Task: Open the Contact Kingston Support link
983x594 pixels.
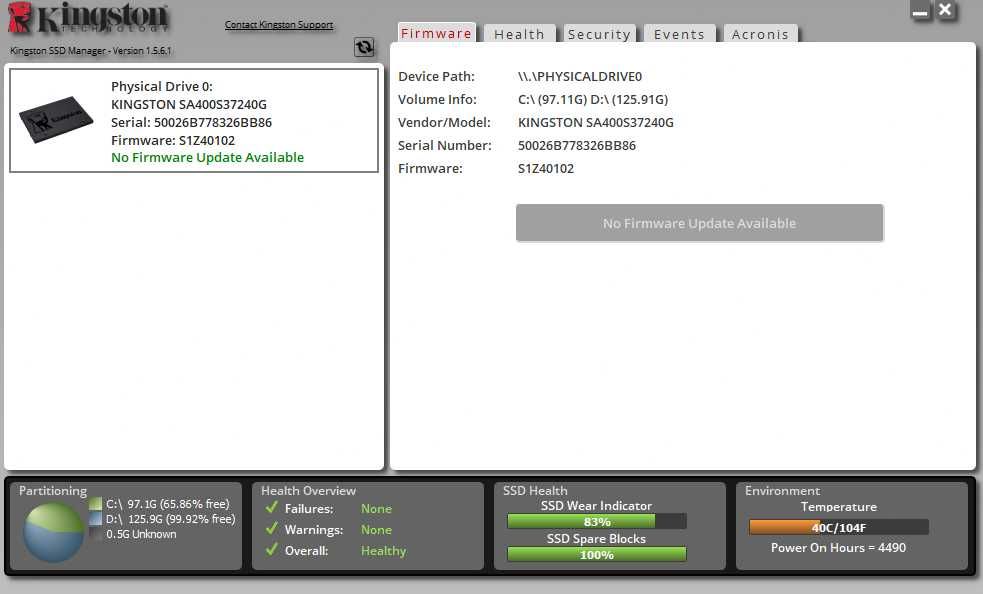Action: pyautogui.click(x=279, y=24)
